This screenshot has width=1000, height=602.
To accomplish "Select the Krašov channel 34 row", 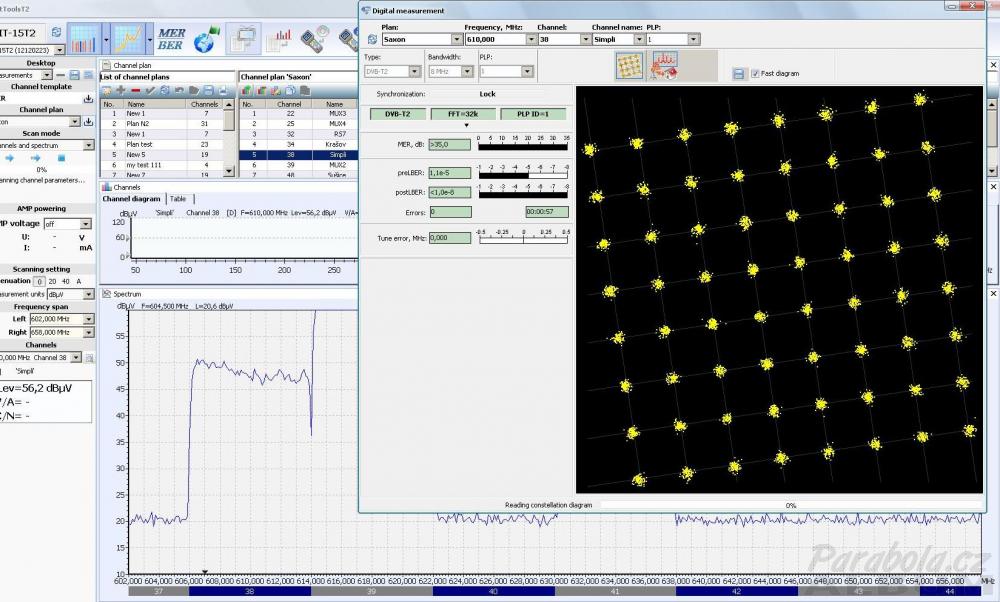I will pos(298,145).
